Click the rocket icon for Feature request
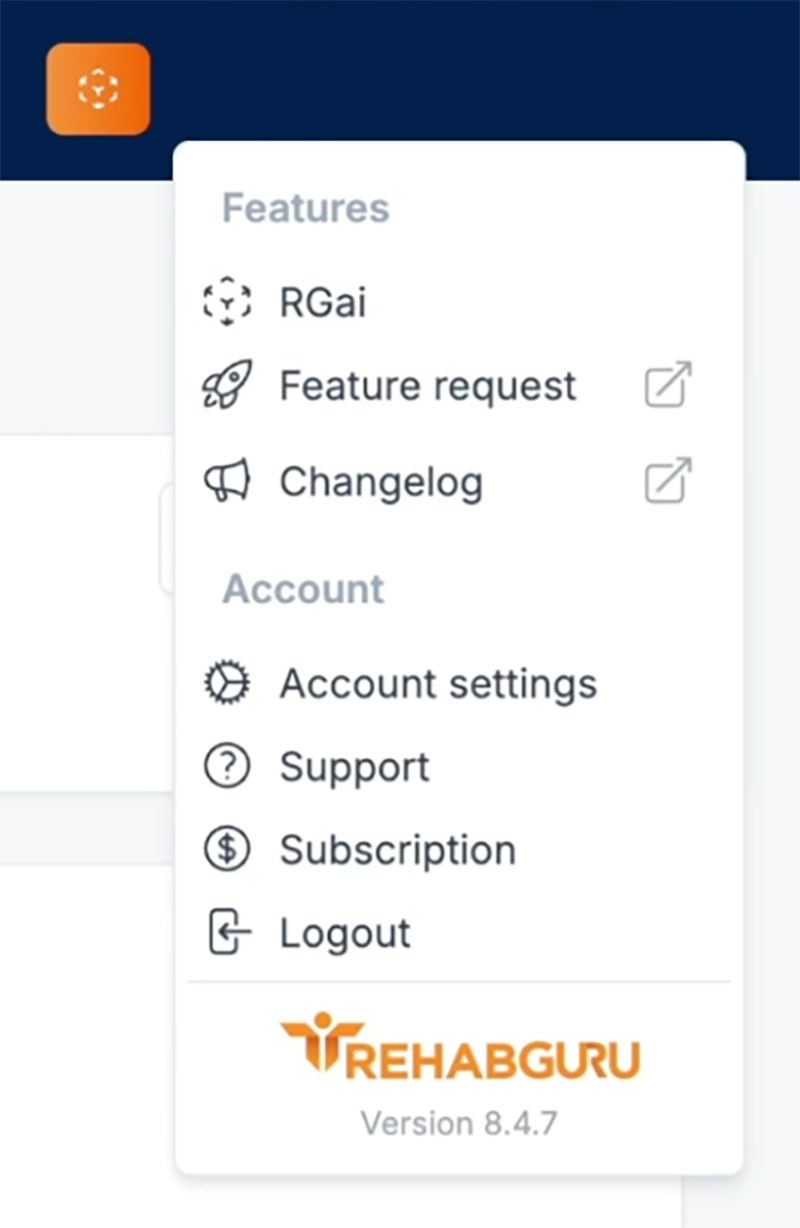 (x=227, y=385)
